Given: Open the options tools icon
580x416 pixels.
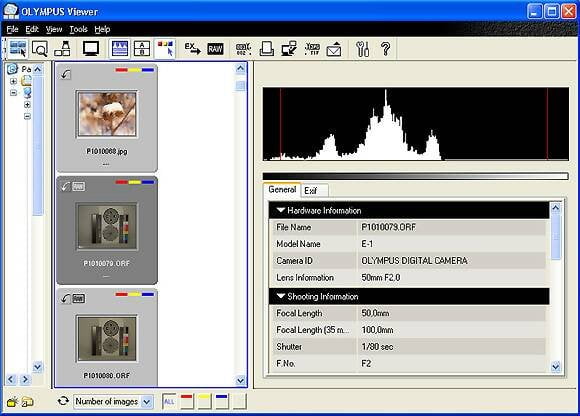Looking at the screenshot, I should 362,49.
